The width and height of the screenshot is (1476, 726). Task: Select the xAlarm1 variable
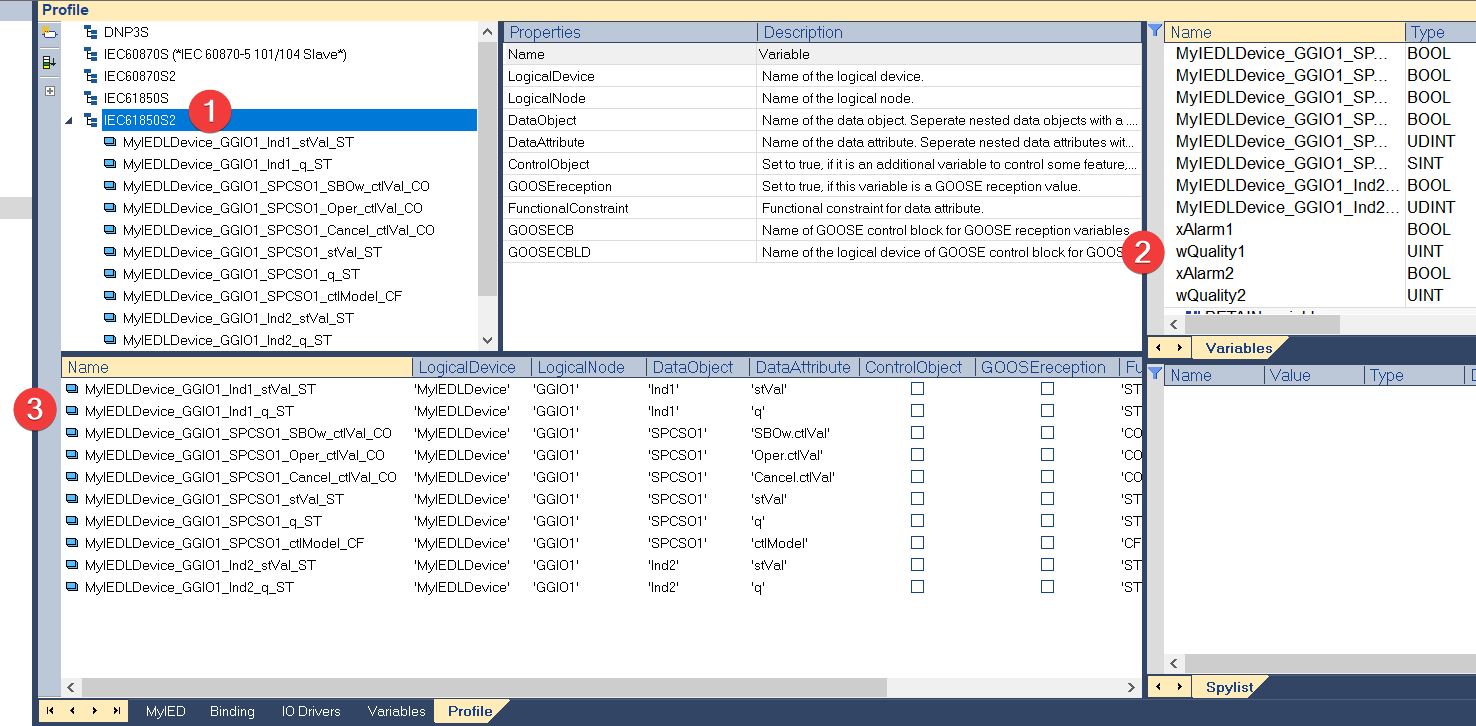tap(1204, 229)
